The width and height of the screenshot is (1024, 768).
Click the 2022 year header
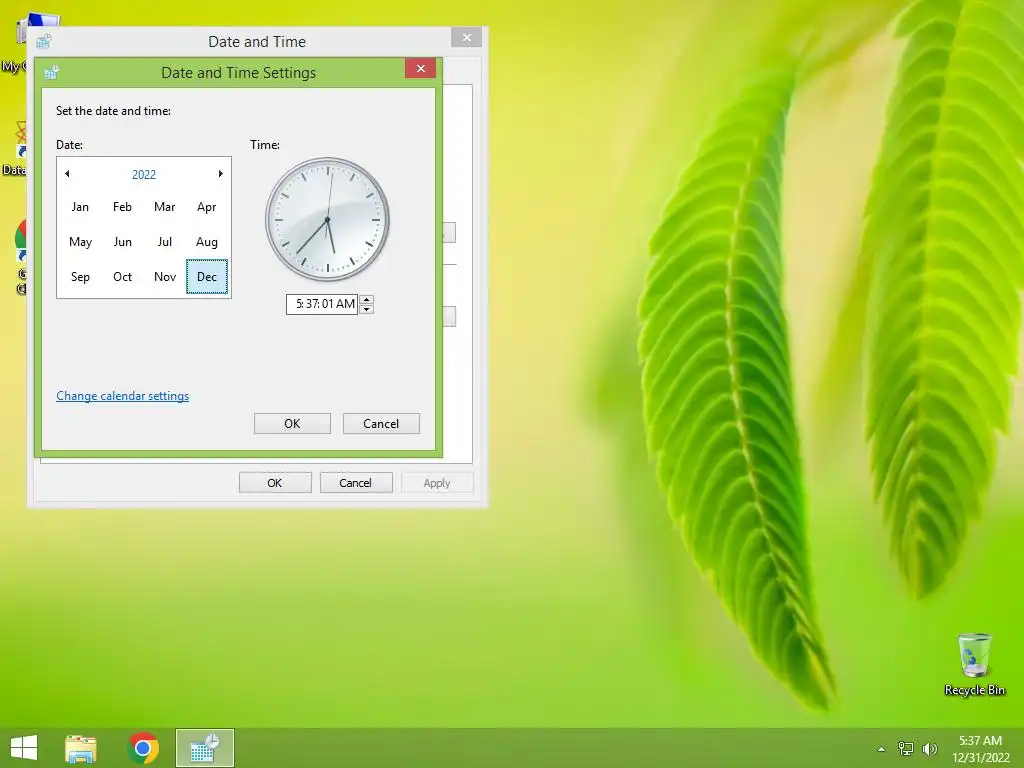(144, 174)
